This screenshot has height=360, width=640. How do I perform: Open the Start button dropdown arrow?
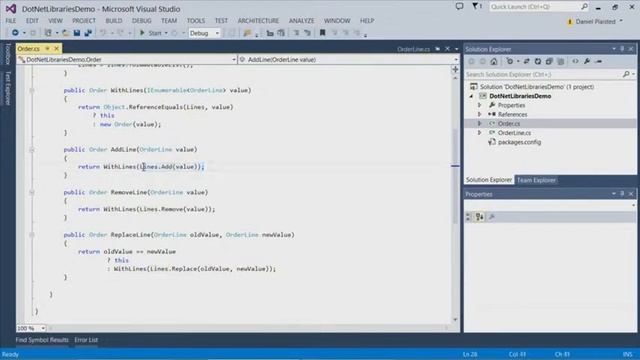tap(166, 33)
